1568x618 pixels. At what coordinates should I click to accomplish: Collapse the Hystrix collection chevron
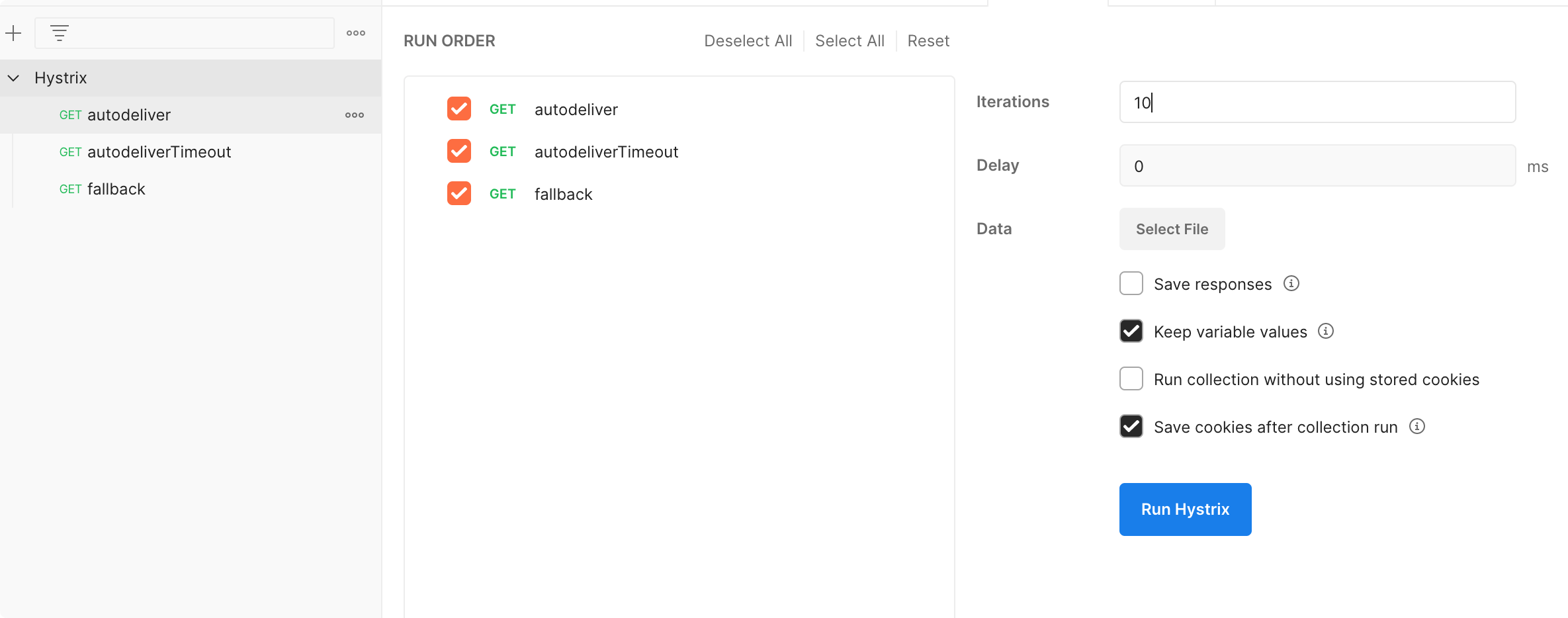click(x=13, y=78)
